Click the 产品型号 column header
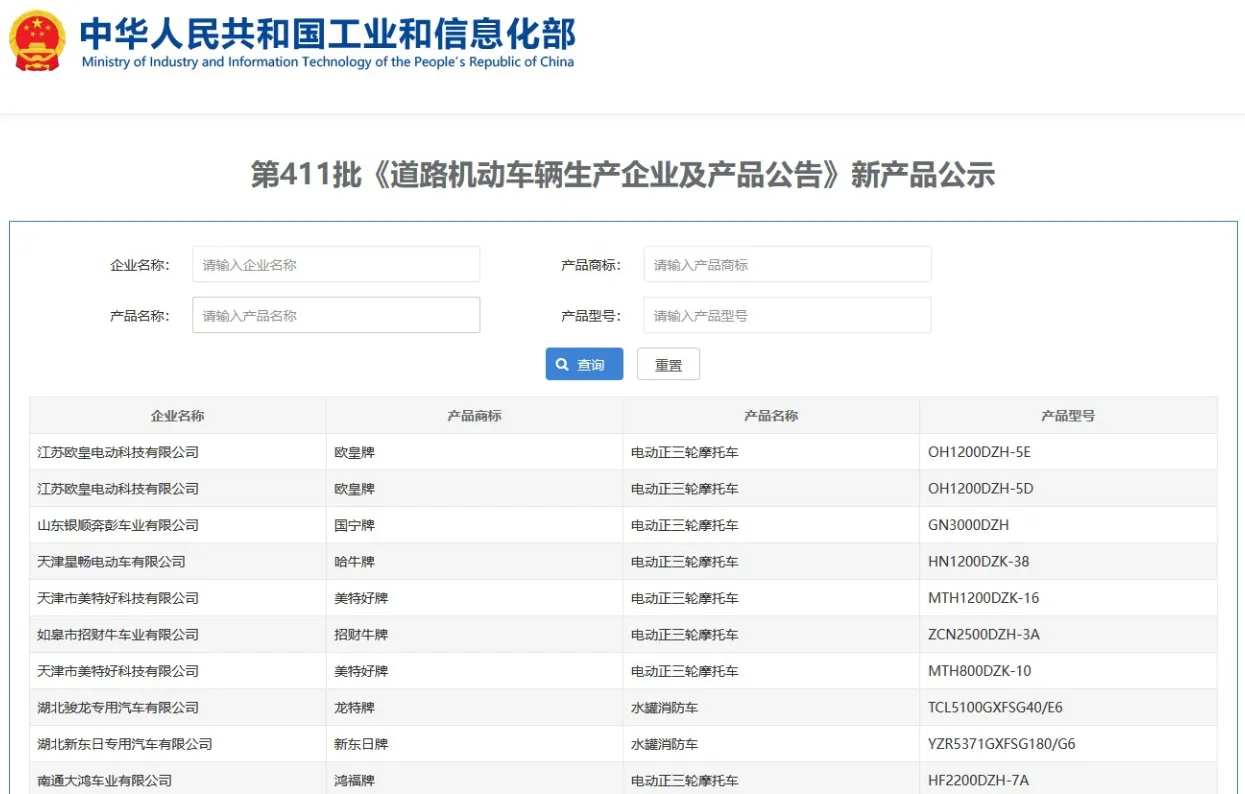The width and height of the screenshot is (1245, 794). tap(1068, 416)
